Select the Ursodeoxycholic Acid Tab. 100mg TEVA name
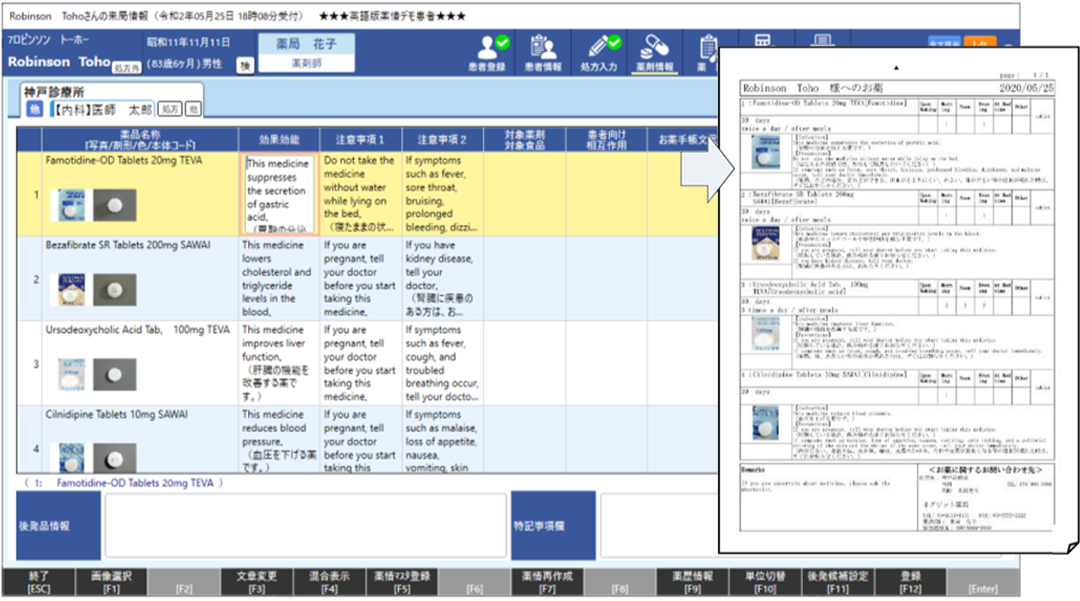This screenshot has width=1080, height=601. [x=138, y=330]
